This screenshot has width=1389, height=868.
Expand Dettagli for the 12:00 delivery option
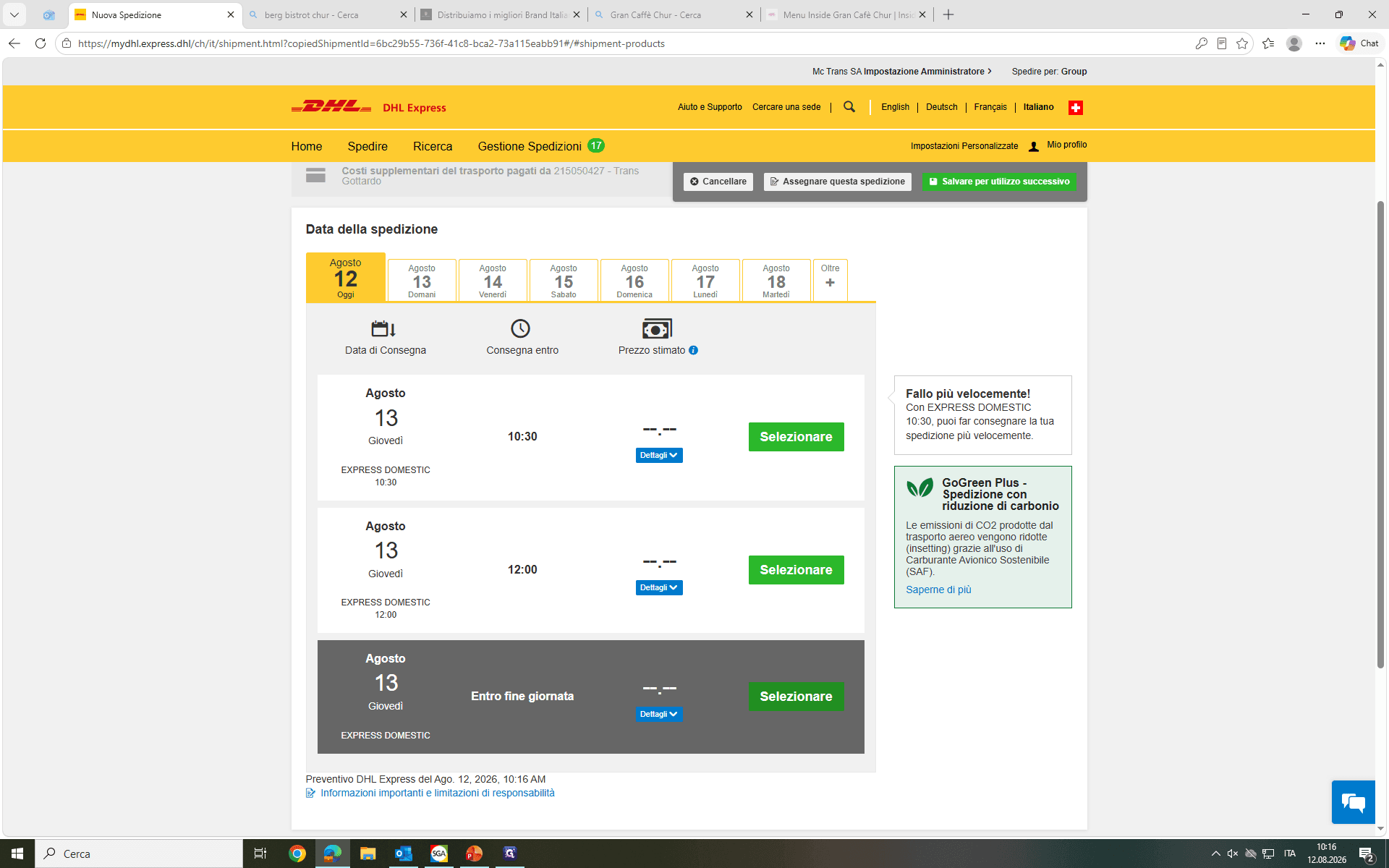(659, 587)
